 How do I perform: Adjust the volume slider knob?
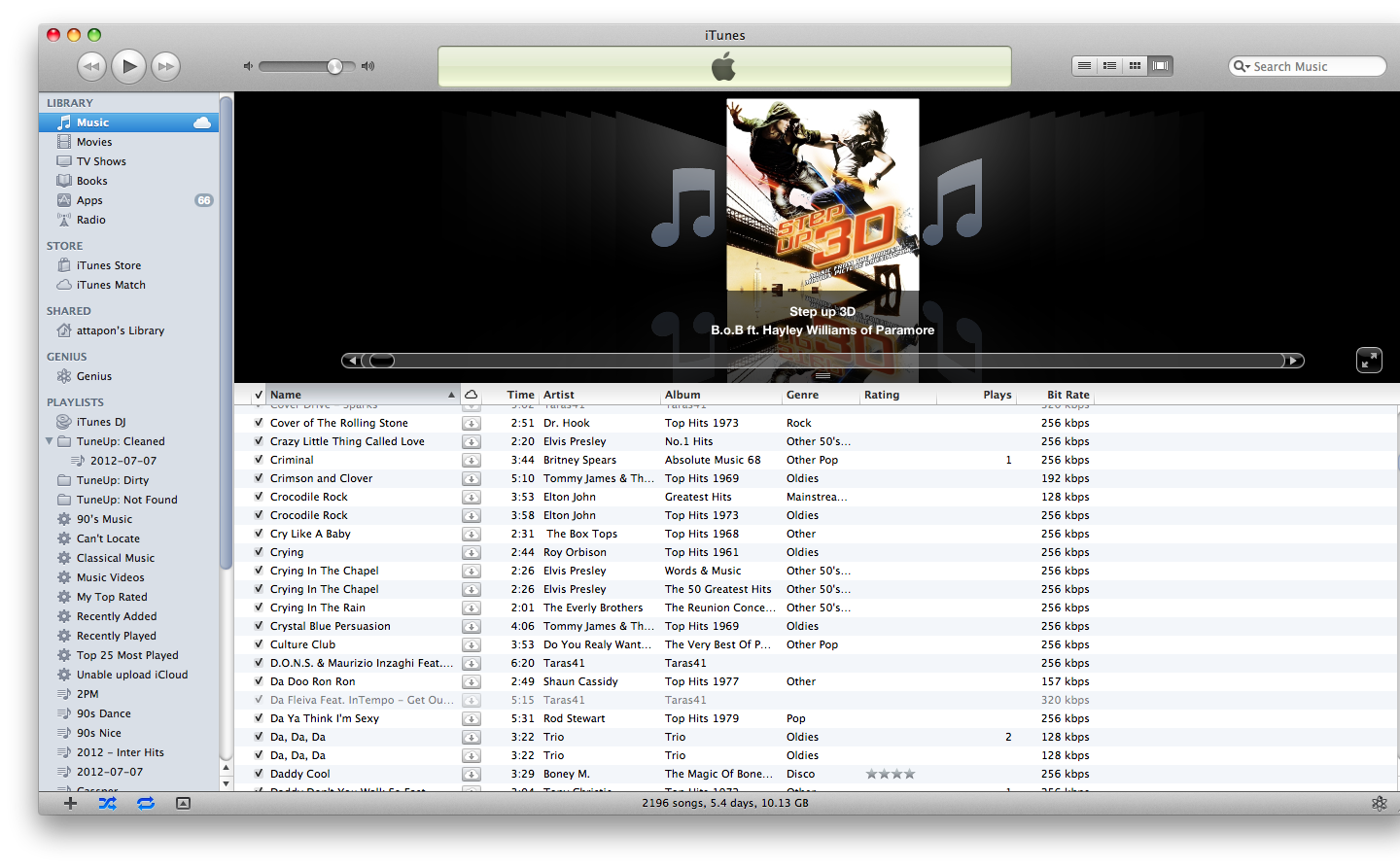coord(334,66)
